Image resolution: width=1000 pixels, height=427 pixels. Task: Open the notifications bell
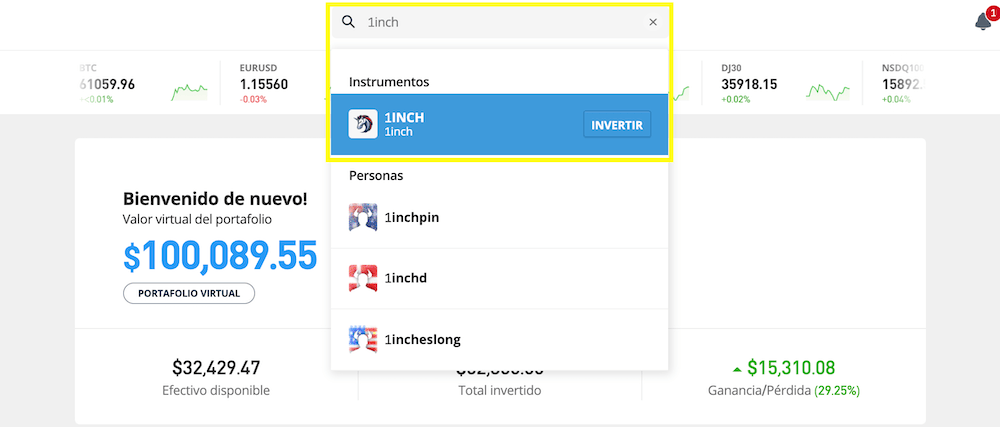coord(983,21)
